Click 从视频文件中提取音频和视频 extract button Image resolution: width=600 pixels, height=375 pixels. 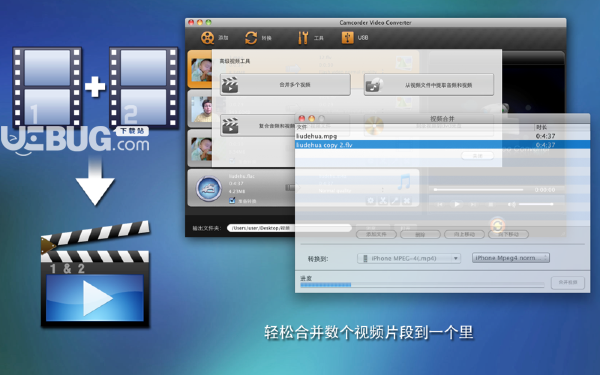coord(429,85)
